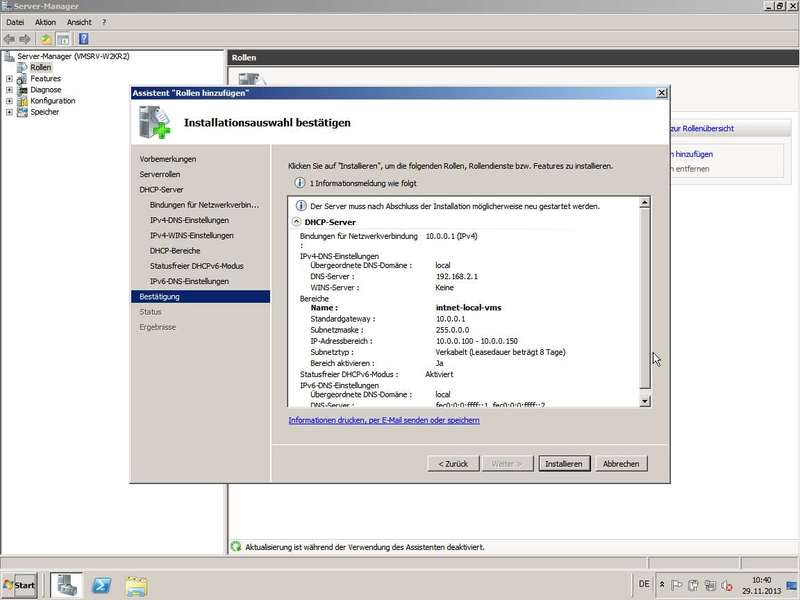800x600 pixels.
Task: Click the summary list scroll down arrow
Action: 645,401
